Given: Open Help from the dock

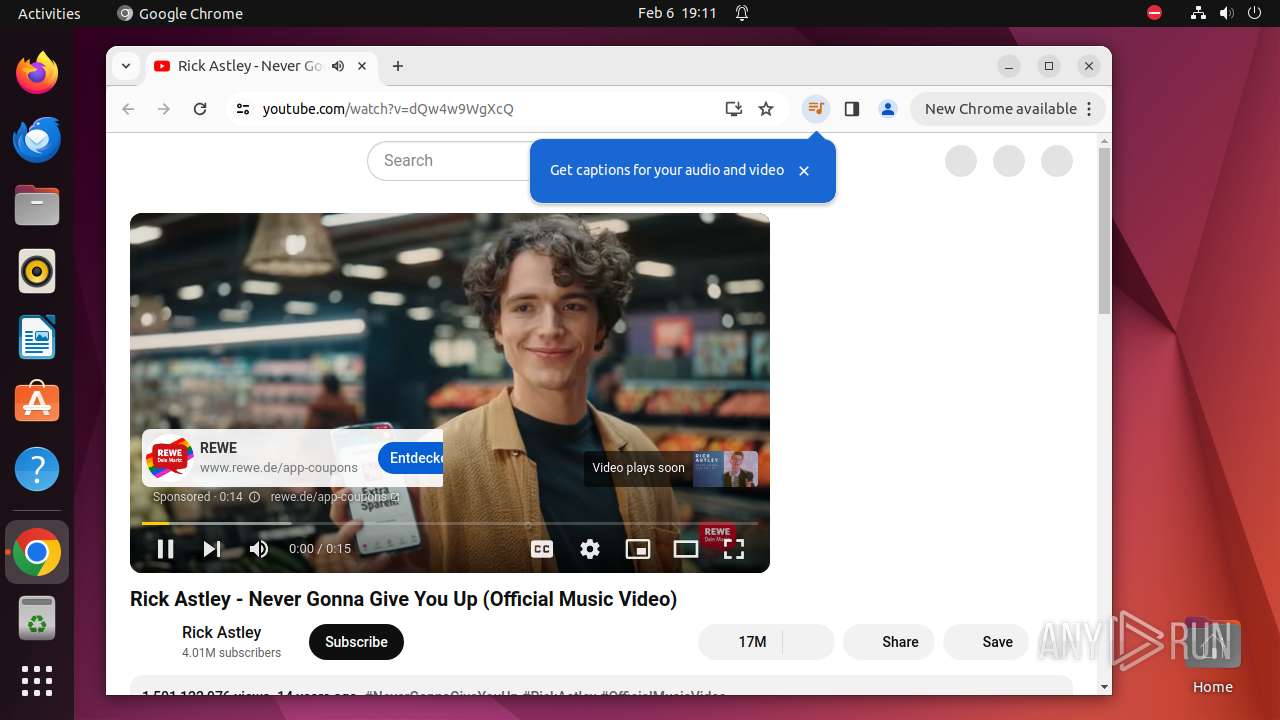Looking at the screenshot, I should click(x=37, y=469).
